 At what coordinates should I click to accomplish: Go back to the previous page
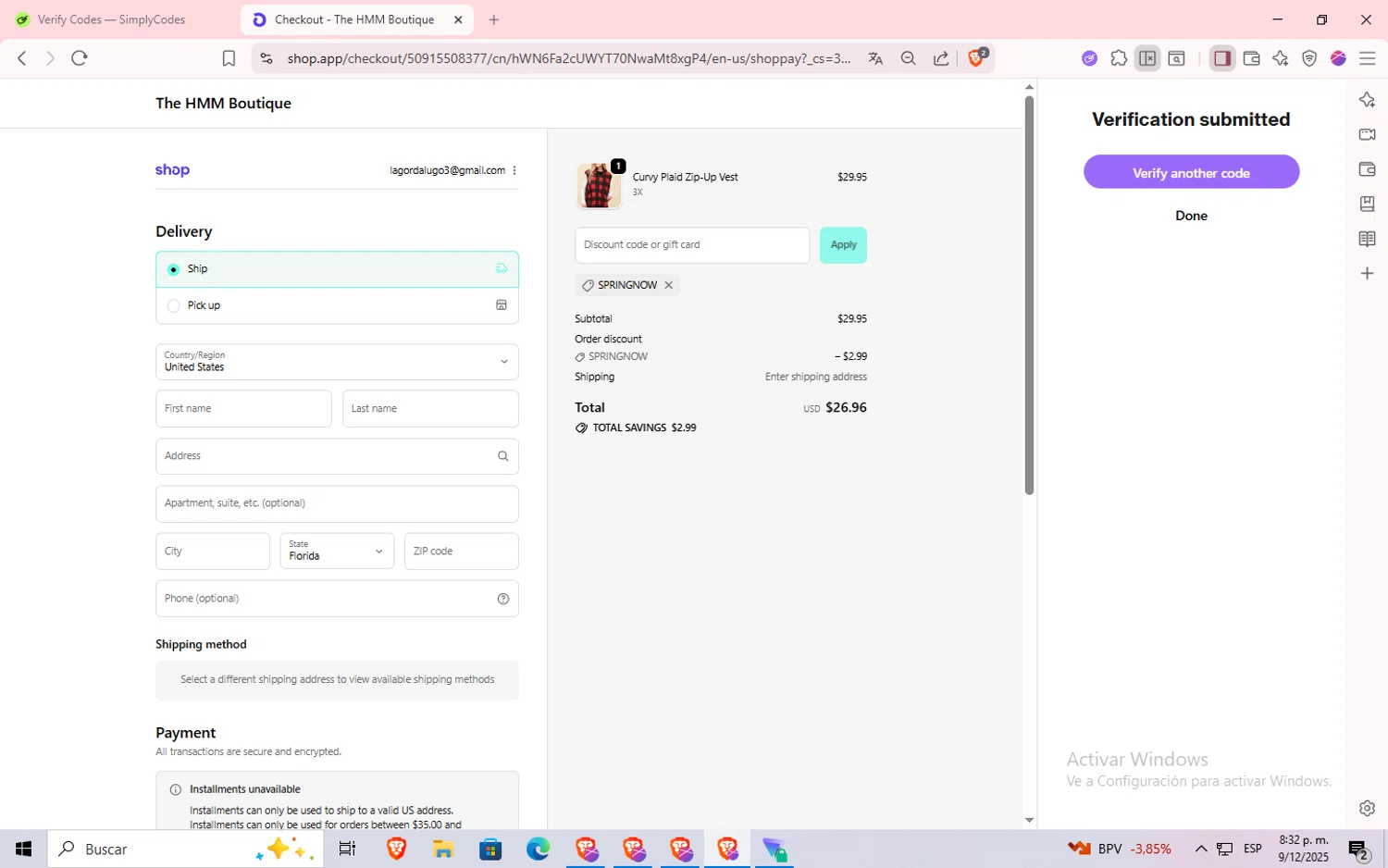point(22,58)
